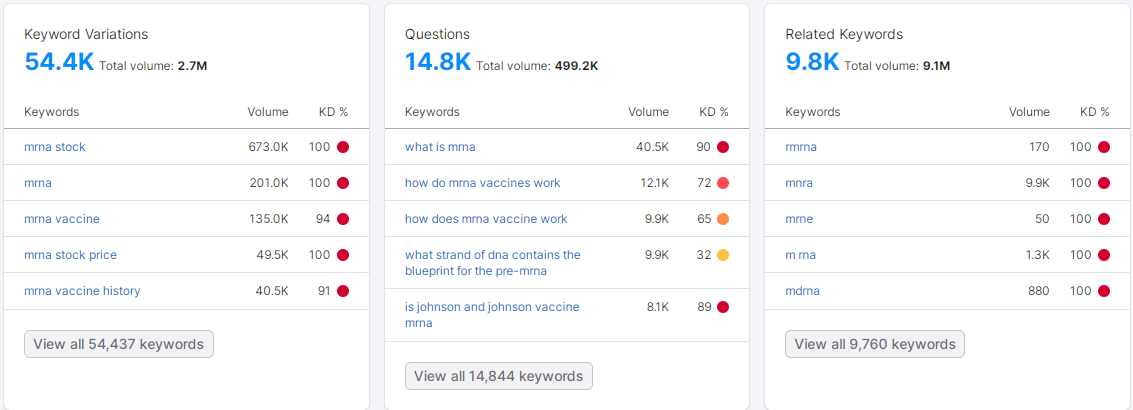The width and height of the screenshot is (1133, 410).
Task: Click KD dot for mrna vaccine history
Action: [343, 291]
